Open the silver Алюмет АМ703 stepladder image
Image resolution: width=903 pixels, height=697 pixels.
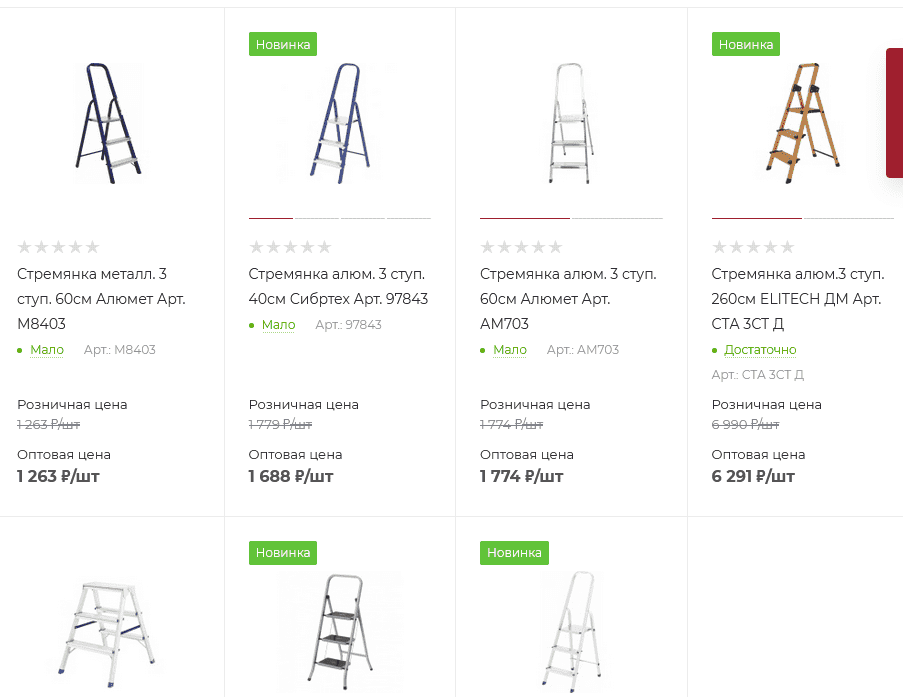[x=571, y=123]
